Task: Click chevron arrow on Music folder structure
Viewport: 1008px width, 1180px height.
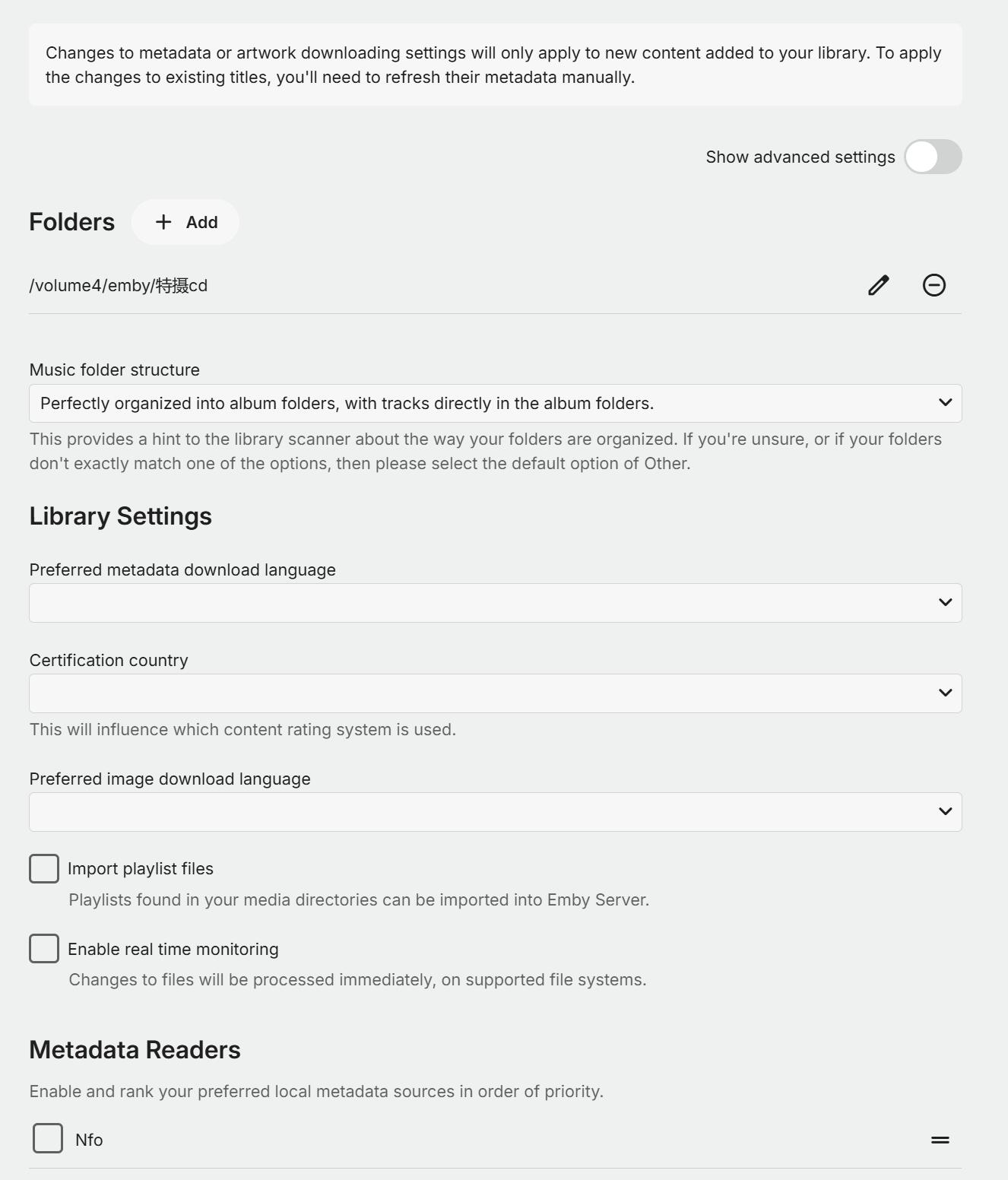Action: coord(945,403)
